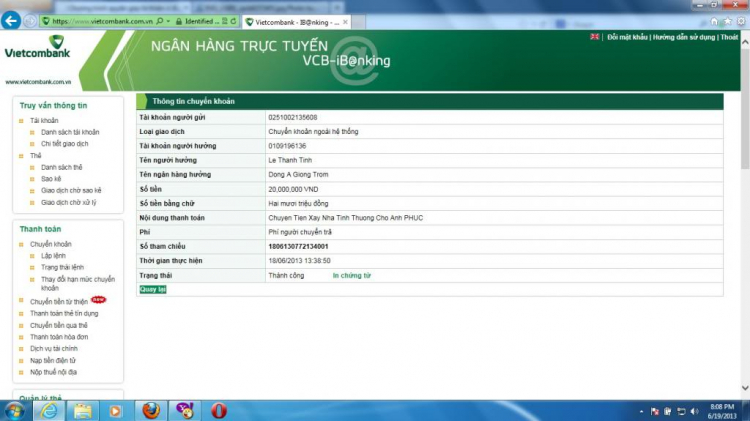Screen dimensions: 750x421
Task: Click bank name Dong A Giong Trom
Action: click(298, 175)
